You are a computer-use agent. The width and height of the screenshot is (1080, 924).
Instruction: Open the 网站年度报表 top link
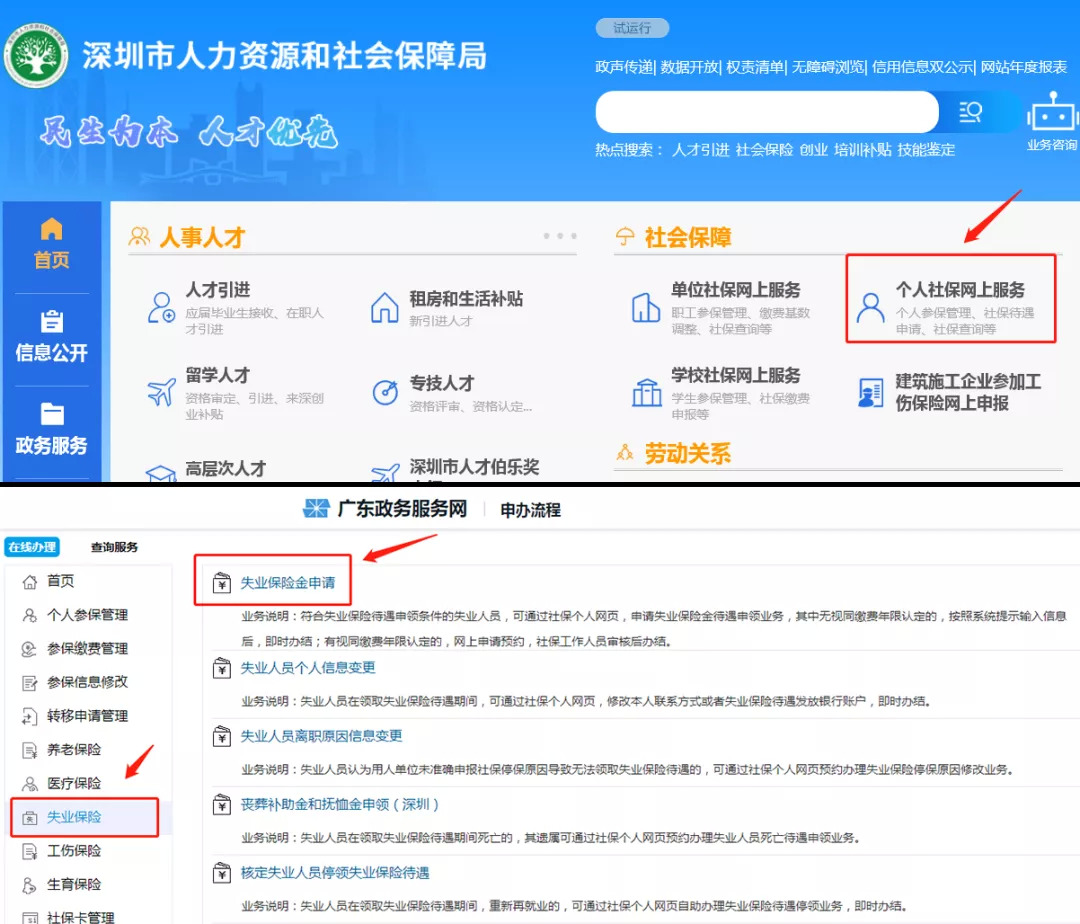1024,67
